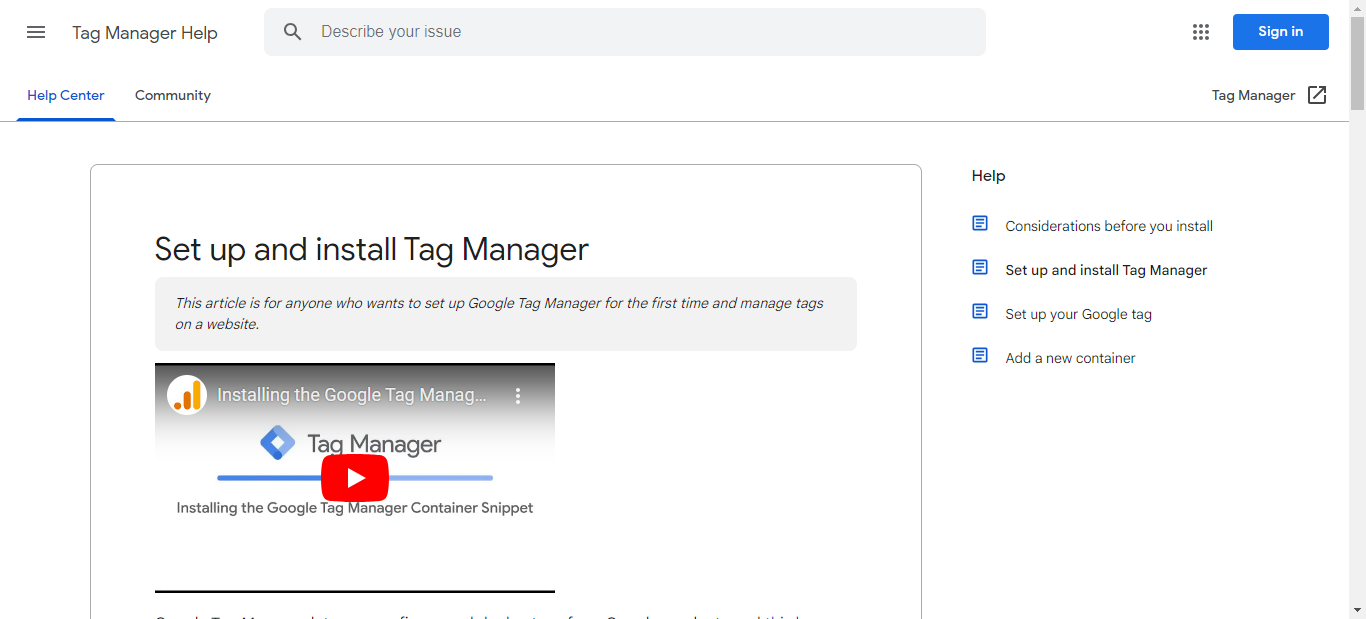This screenshot has height=619, width=1366.
Task: Open the Google apps grid
Action: 1201,32
